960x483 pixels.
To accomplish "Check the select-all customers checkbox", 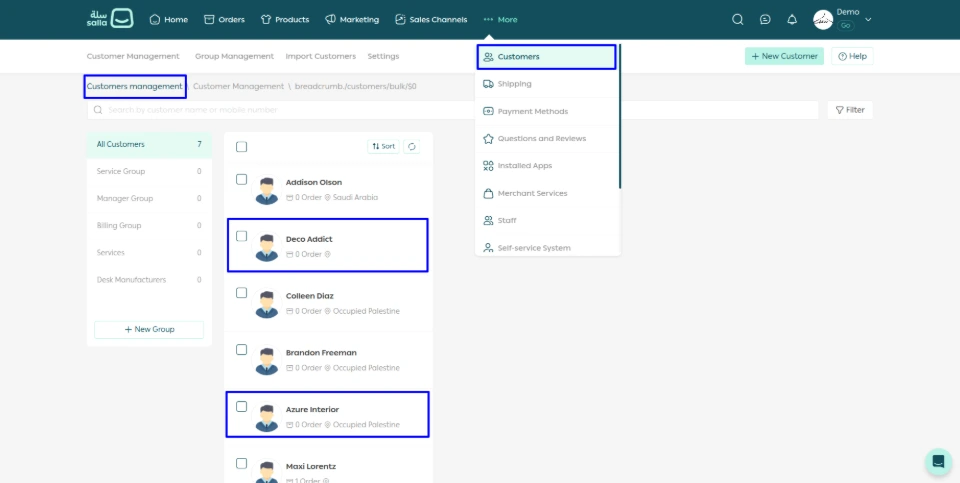I will pyautogui.click(x=241, y=147).
